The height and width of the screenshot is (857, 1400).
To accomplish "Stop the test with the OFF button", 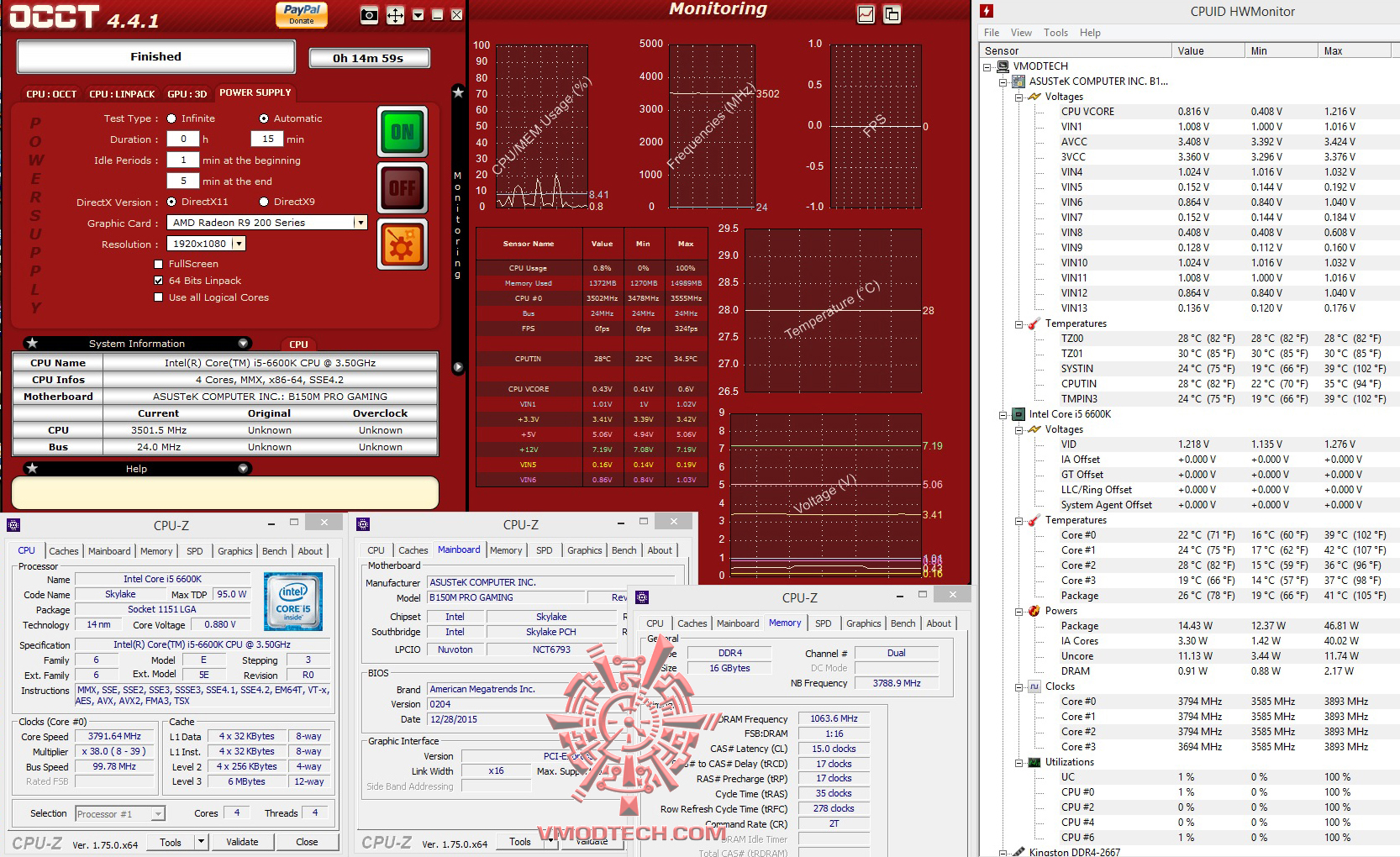I will click(402, 188).
